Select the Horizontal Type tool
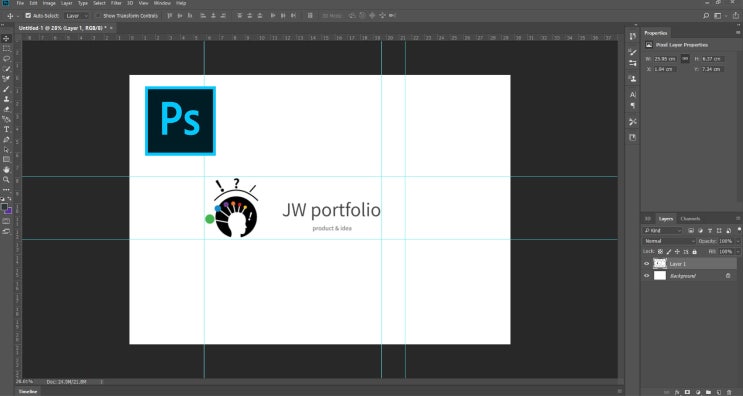This screenshot has height=396, width=743. [x=7, y=129]
